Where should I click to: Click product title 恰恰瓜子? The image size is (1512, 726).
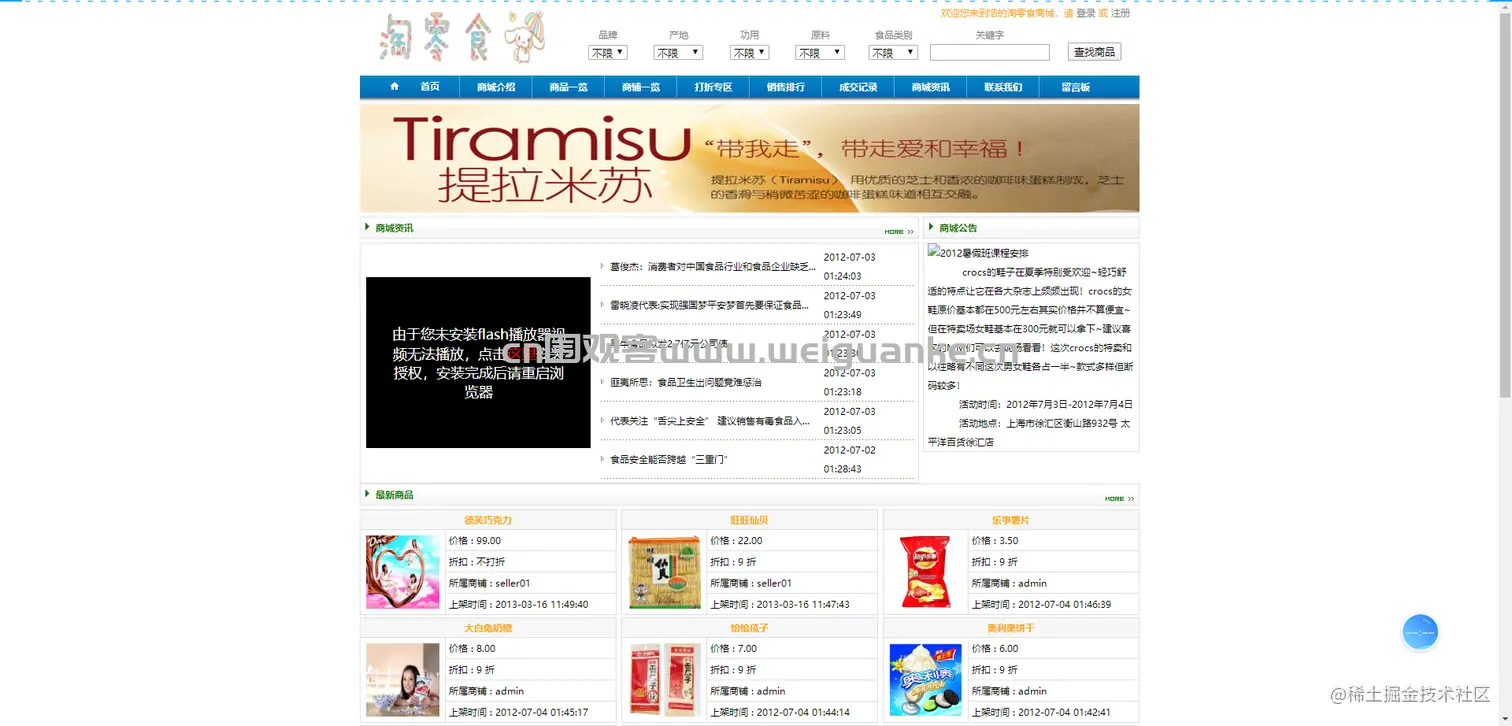pyautogui.click(x=749, y=628)
